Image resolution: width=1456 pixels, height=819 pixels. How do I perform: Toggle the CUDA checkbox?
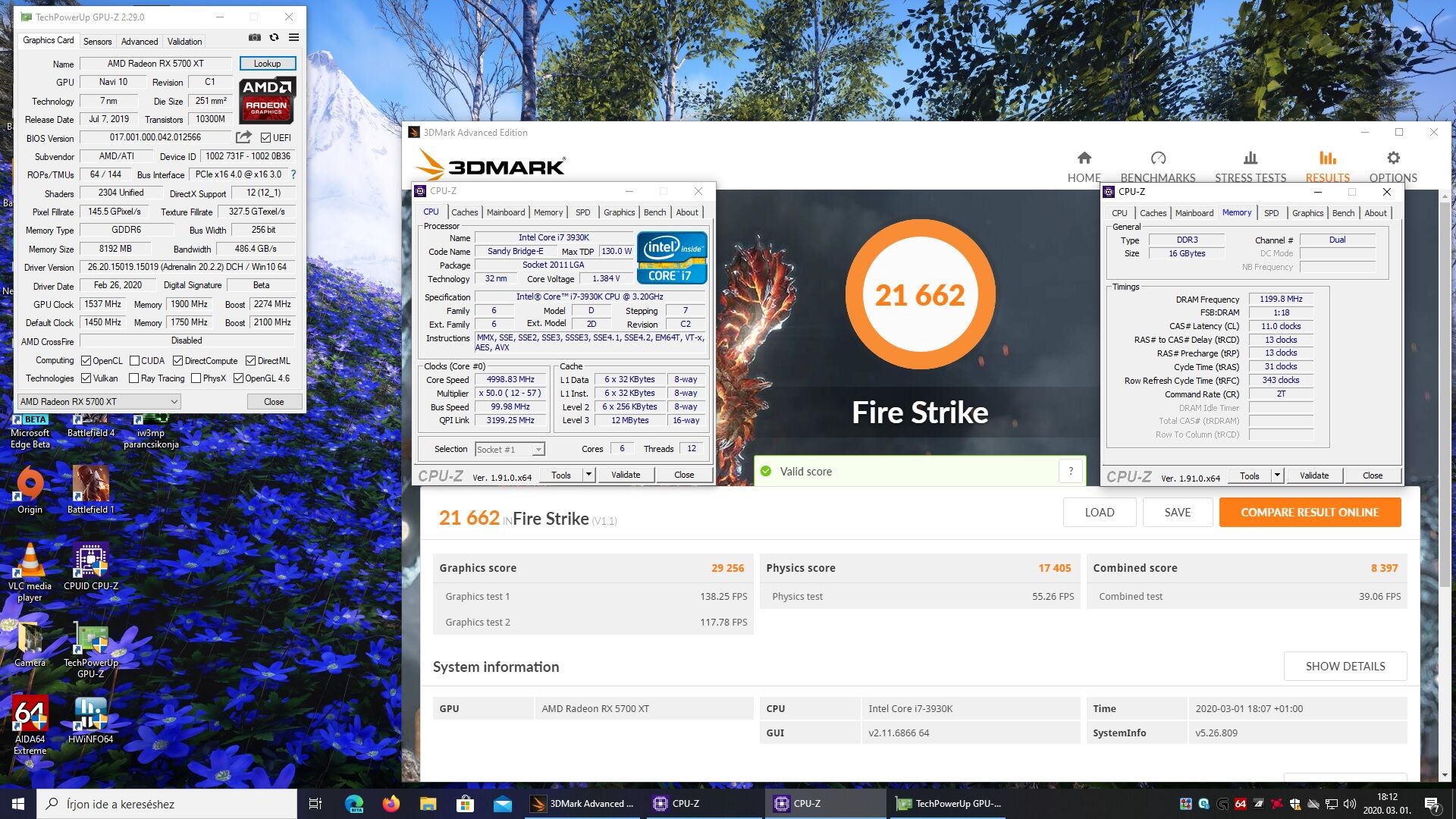pos(134,360)
